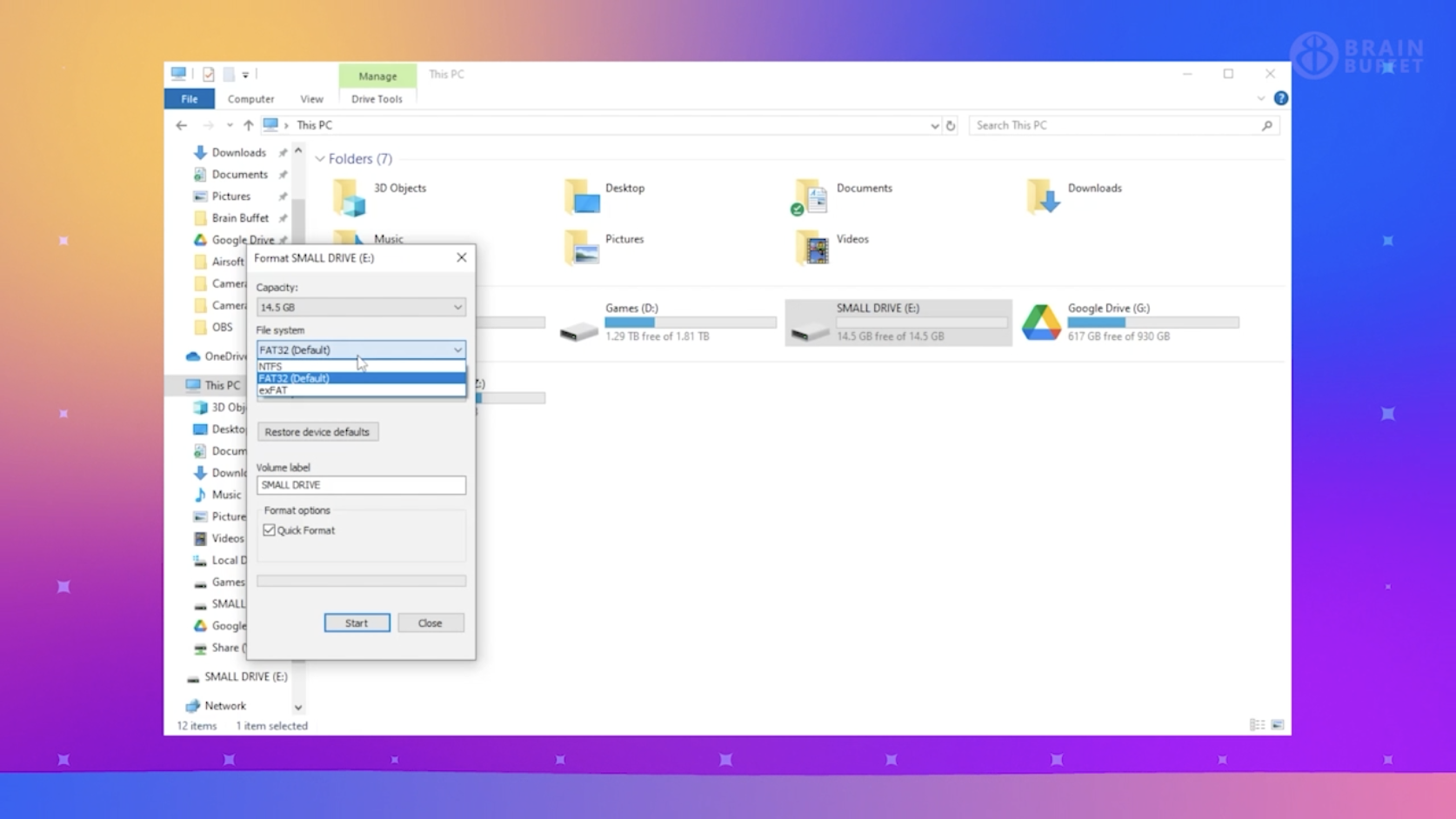Open Google Drive (G:) from its drive icon
This screenshot has width=1456, height=819.
1041,322
